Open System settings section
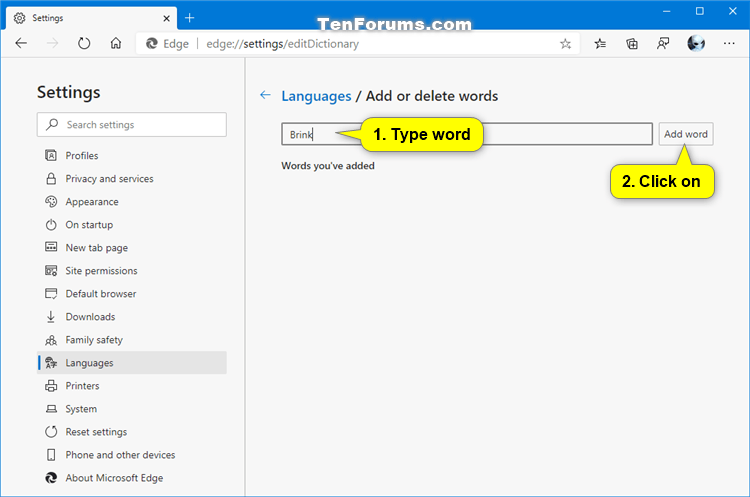The image size is (750, 497). [x=131, y=409]
